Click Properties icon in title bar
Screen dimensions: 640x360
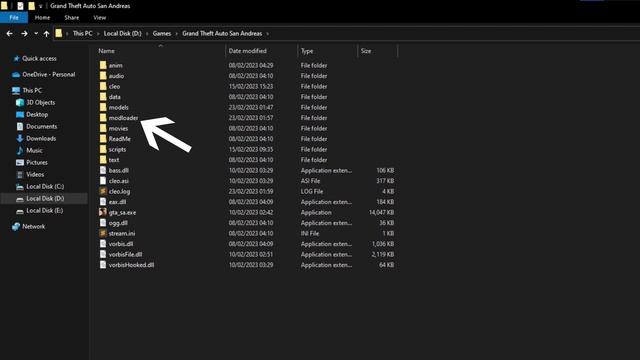[20, 6]
